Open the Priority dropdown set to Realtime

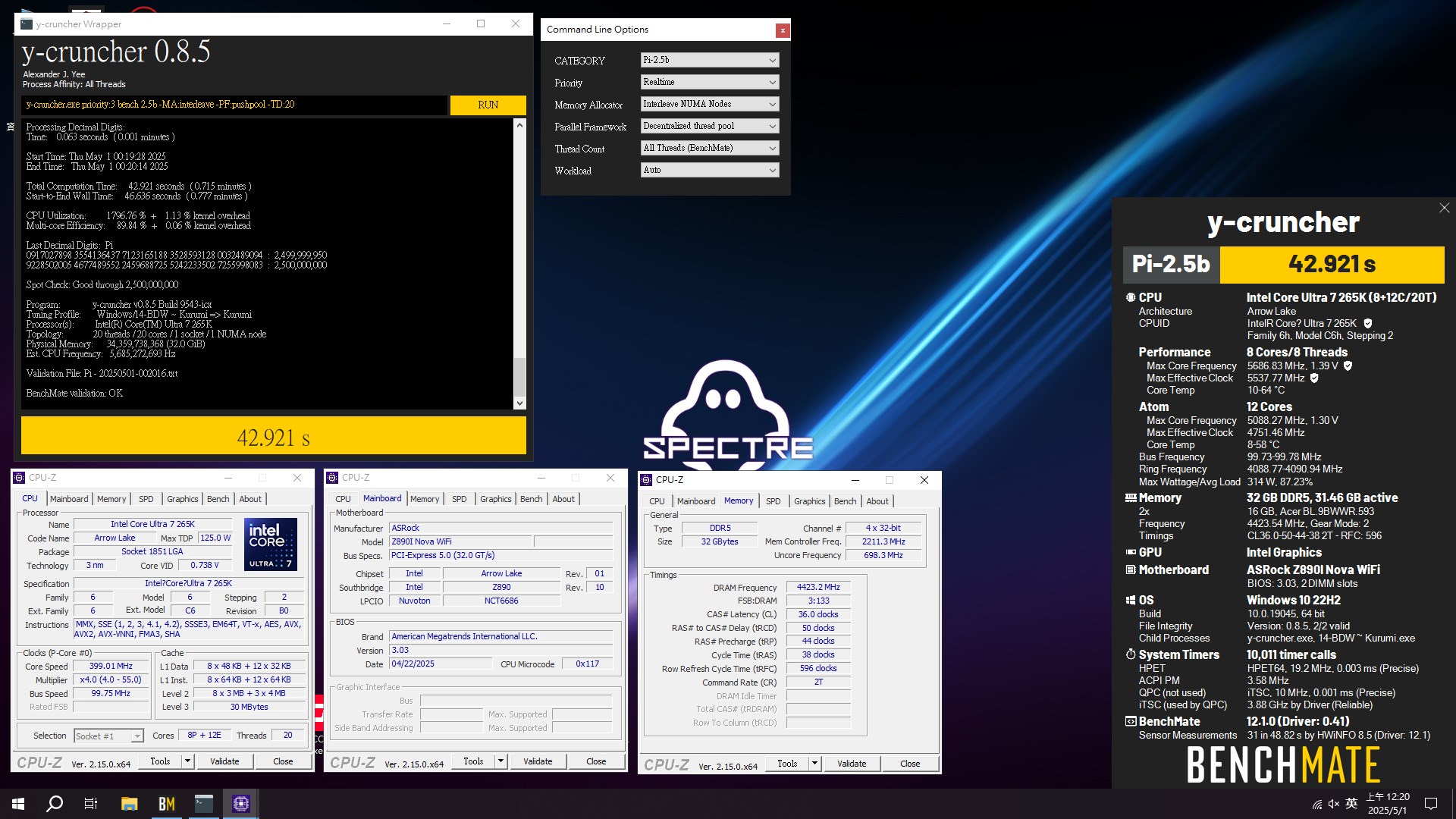(x=710, y=82)
